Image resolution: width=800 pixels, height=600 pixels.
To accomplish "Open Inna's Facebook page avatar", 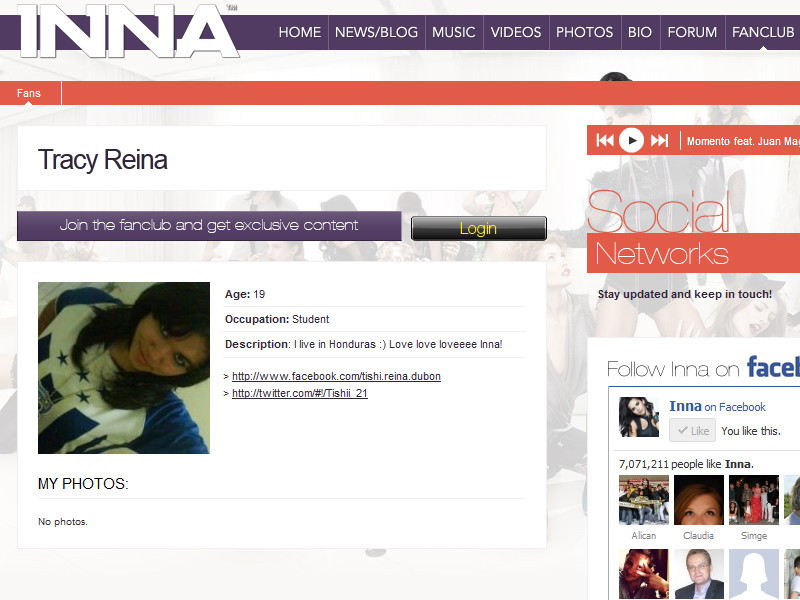I will point(639,417).
